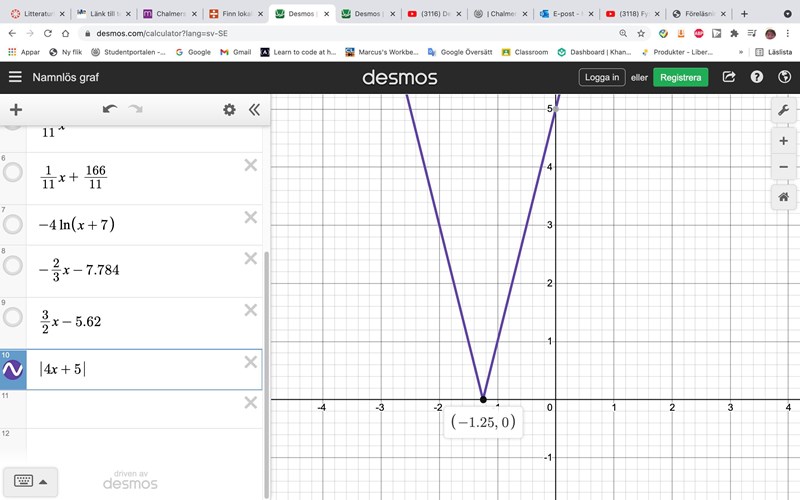Toggle visibility of |4x+5| expression
The height and width of the screenshot is (500, 800).
(13, 370)
